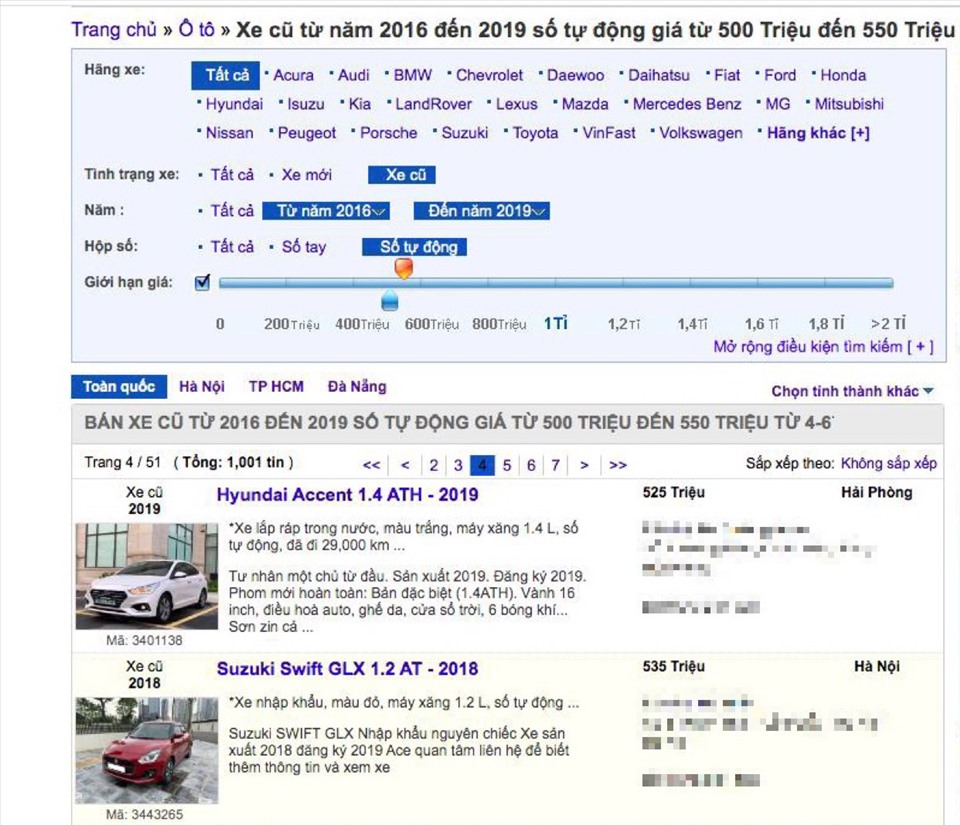Image resolution: width=960 pixels, height=825 pixels.
Task: Move the orange upper price slider handle
Action: point(403,268)
